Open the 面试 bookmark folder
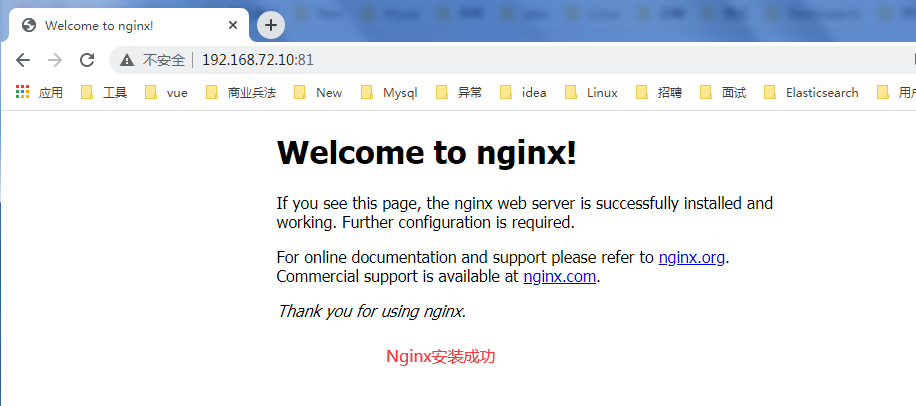The image size is (916, 406). point(723,92)
